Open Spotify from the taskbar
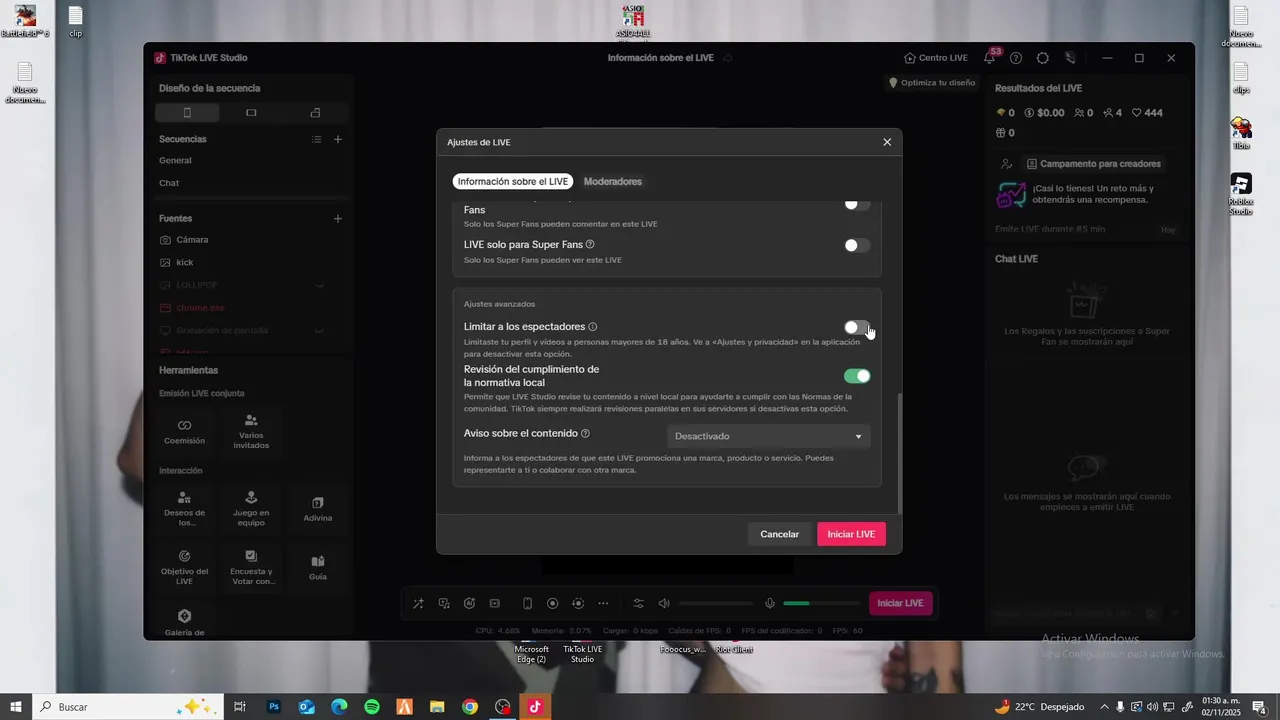 coord(372,707)
